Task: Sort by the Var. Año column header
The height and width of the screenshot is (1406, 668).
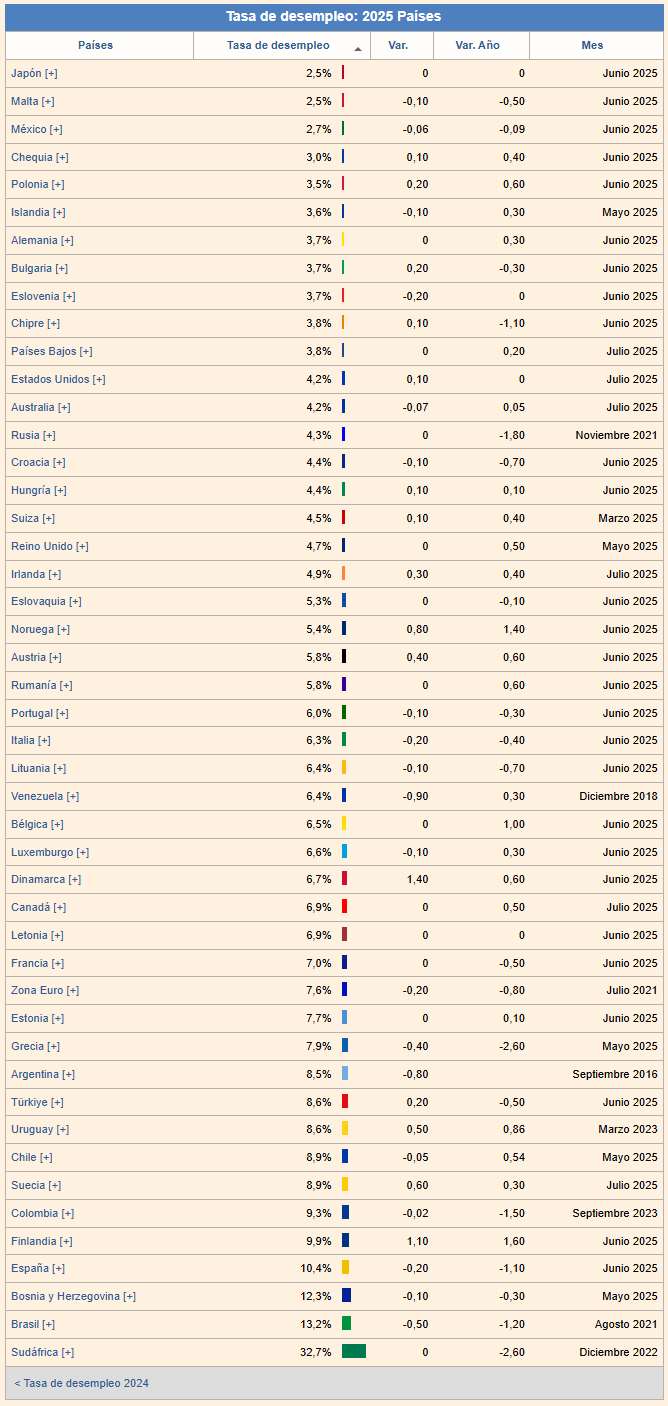Action: pos(477,46)
